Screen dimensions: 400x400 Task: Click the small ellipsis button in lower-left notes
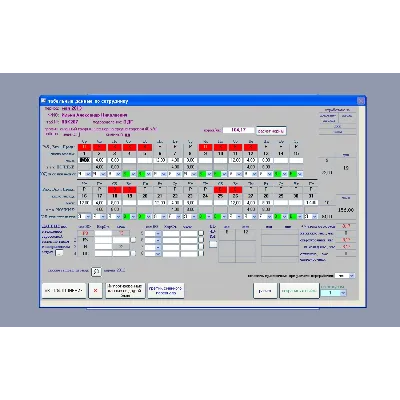(x=59, y=253)
